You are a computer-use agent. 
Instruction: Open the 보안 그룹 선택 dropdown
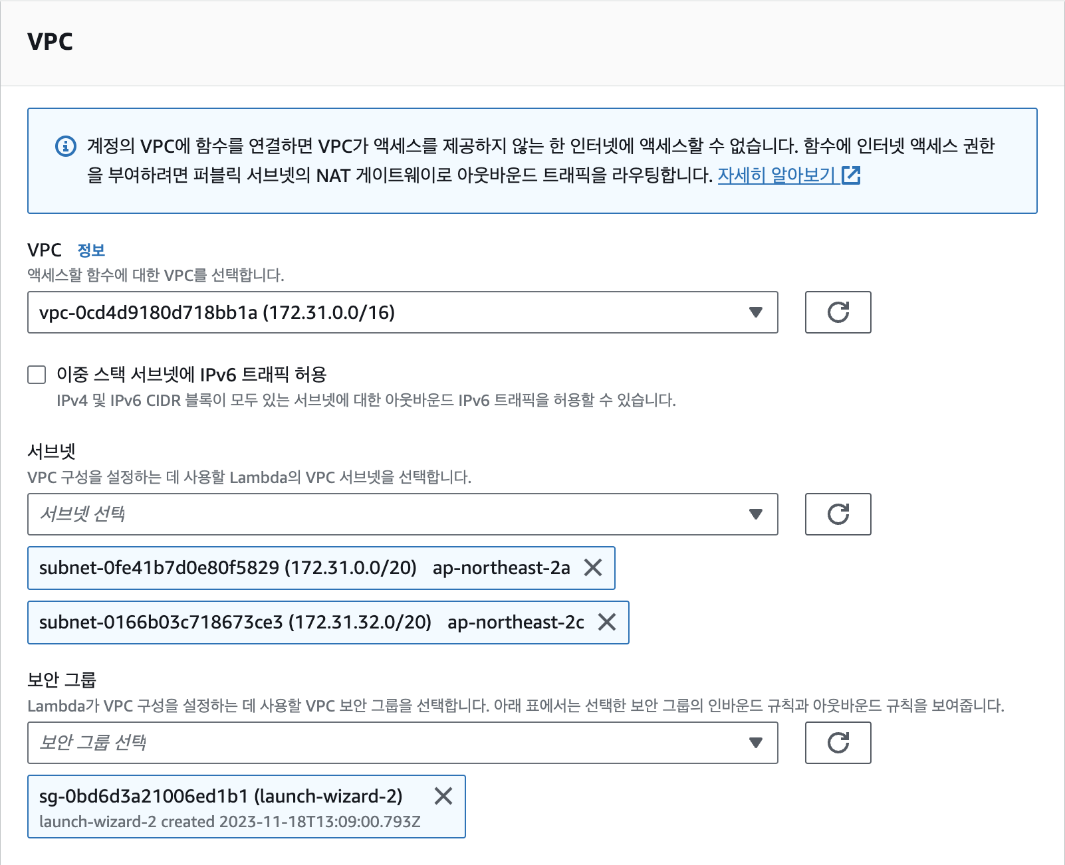(403, 743)
